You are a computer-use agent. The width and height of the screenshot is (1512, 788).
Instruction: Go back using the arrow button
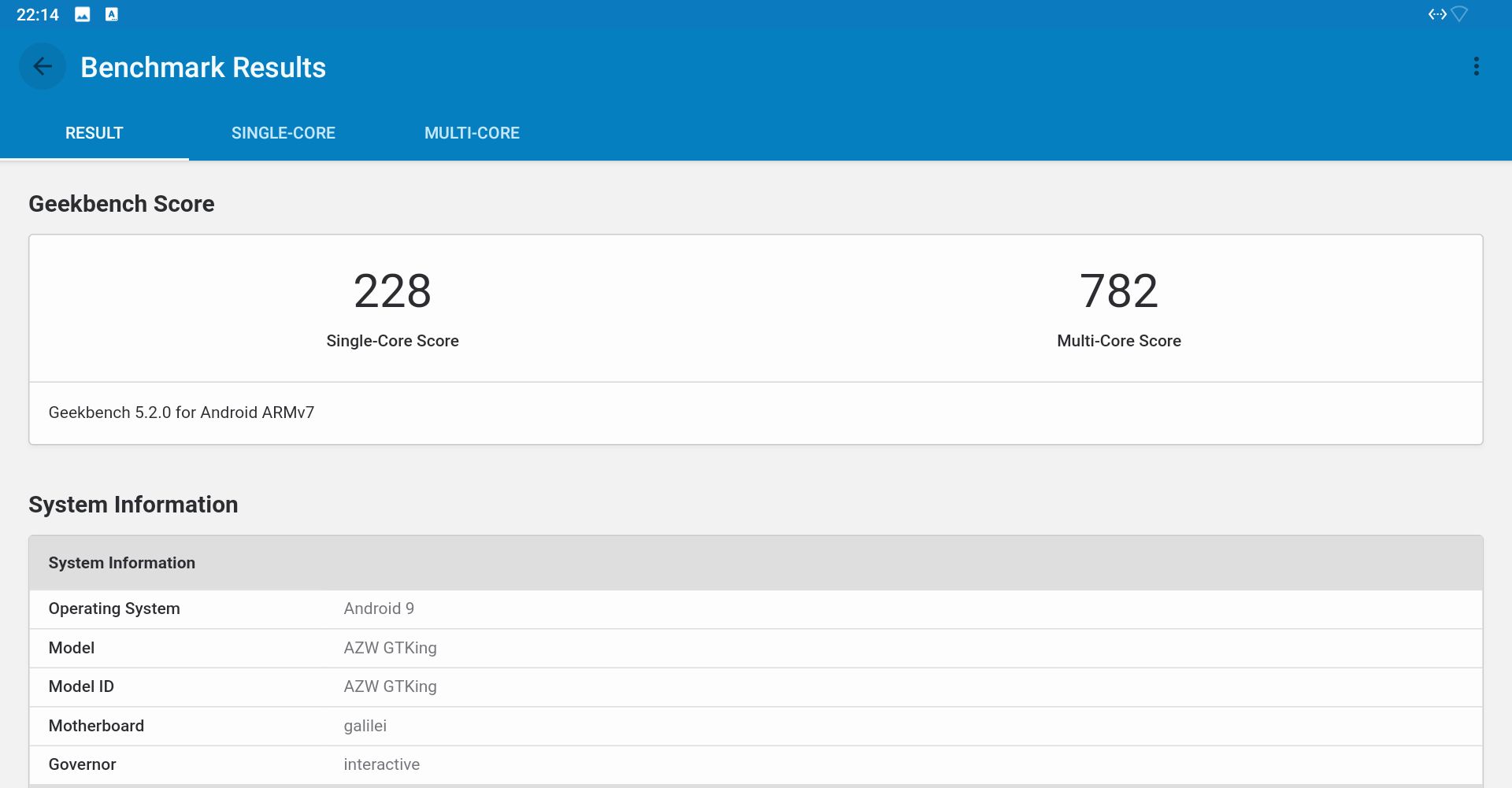(43, 67)
